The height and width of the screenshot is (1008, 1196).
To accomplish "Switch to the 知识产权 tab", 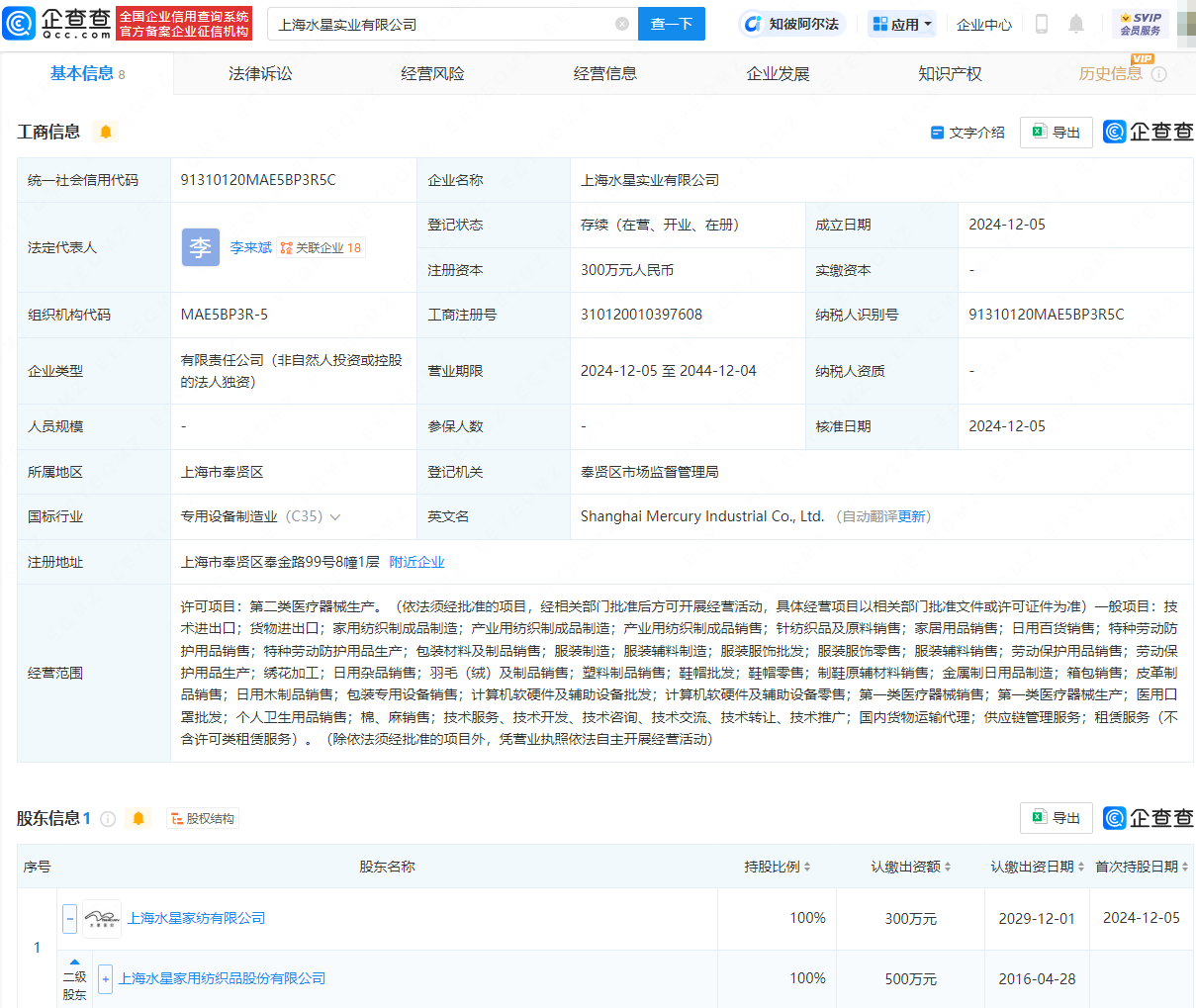I will point(950,73).
